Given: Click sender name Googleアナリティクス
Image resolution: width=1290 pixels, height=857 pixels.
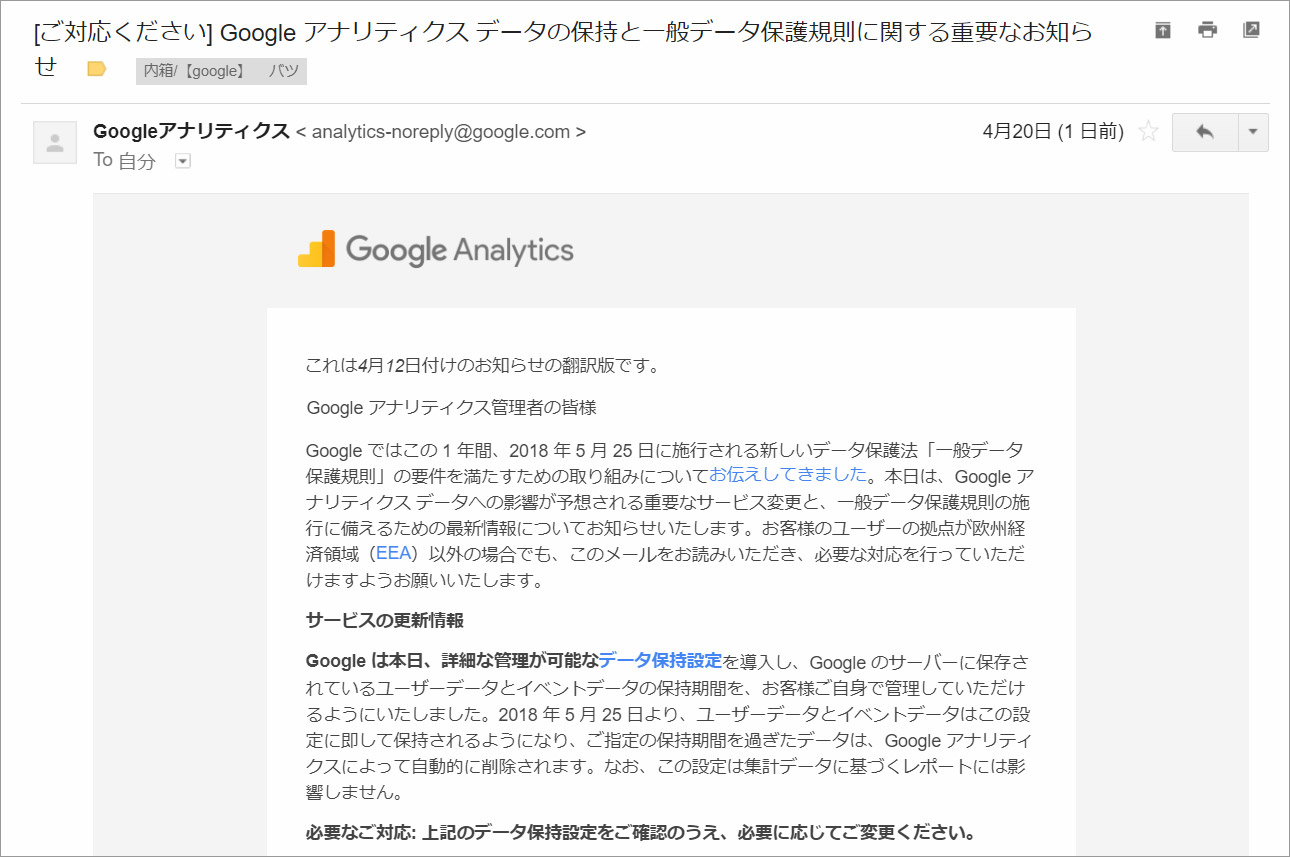Looking at the screenshot, I should [191, 131].
